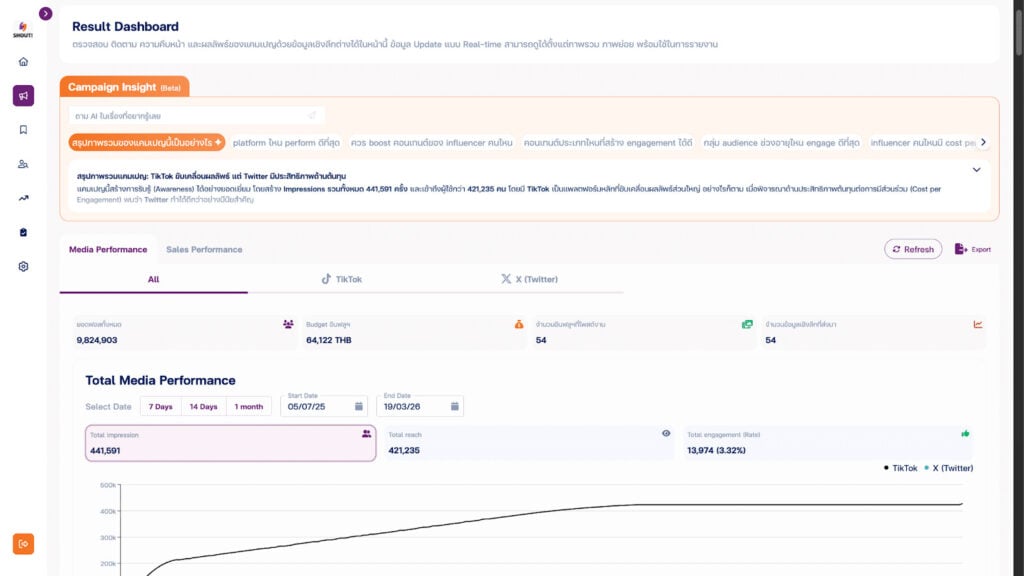Image resolution: width=1024 pixels, height=576 pixels.
Task: Select the megaphone campaign icon in sidebar
Action: point(24,95)
